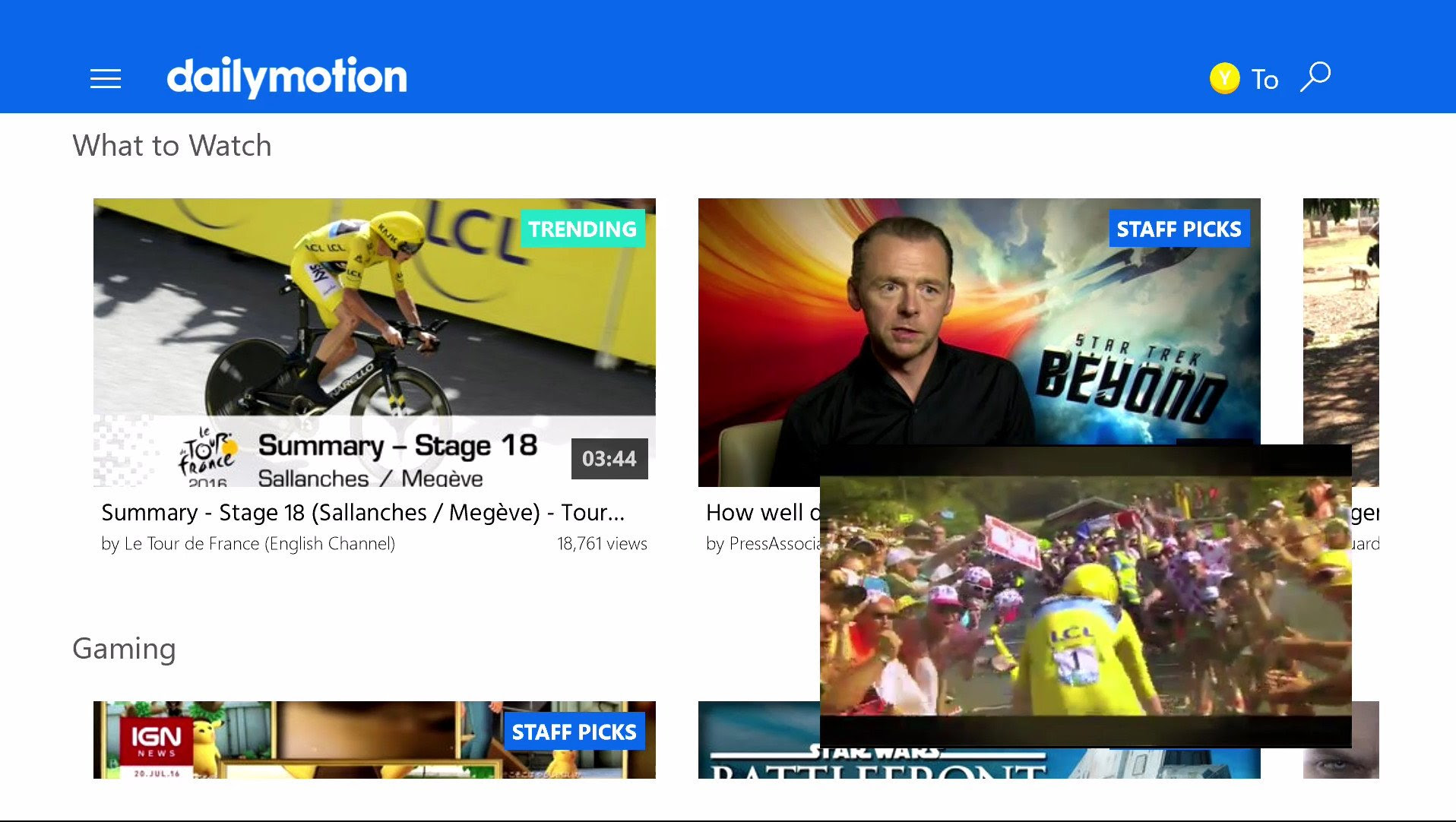Open the 'How well' video title

coord(762,512)
